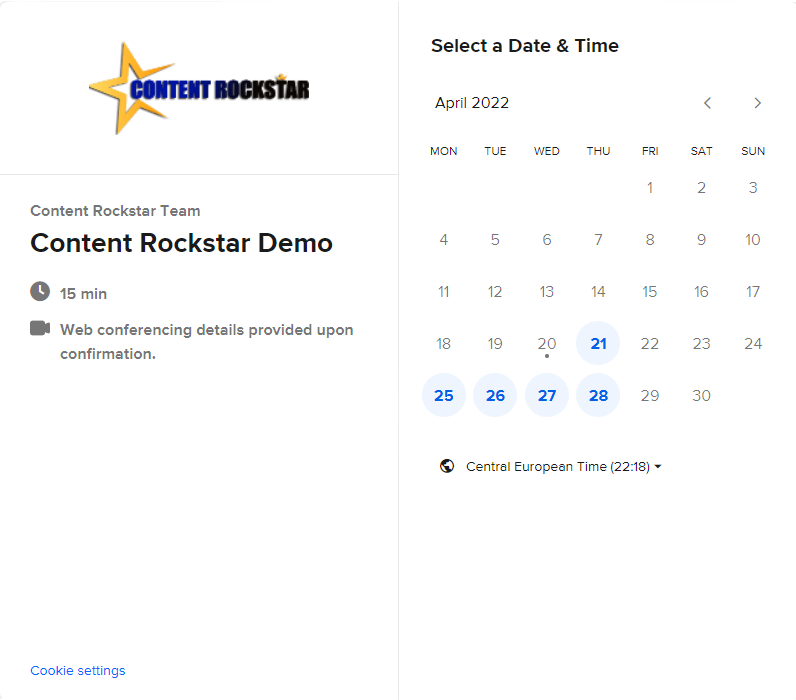796x700 pixels.
Task: Click date 10 on the calendar
Action: [x=753, y=240]
